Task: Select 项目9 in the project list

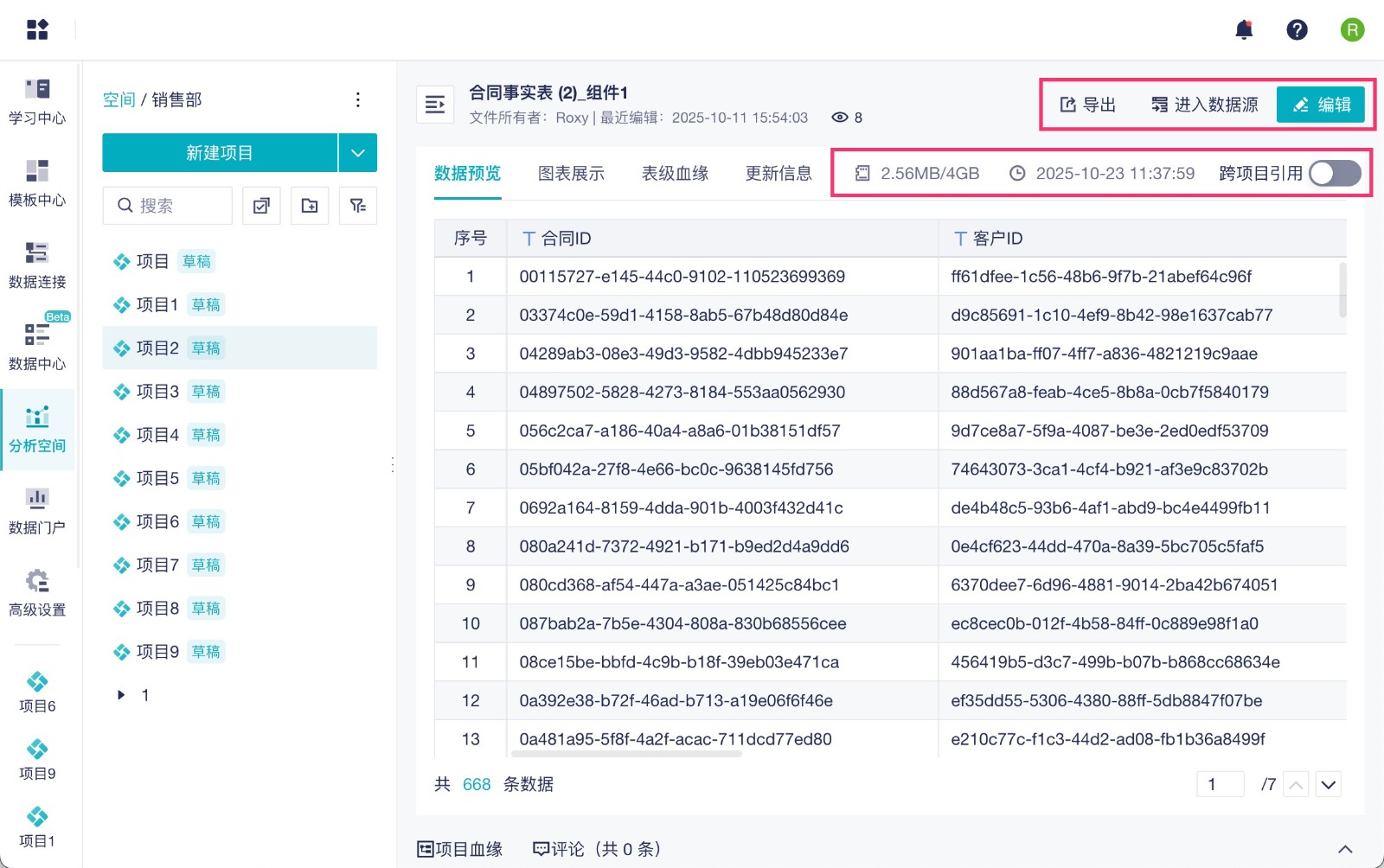Action: pos(240,652)
